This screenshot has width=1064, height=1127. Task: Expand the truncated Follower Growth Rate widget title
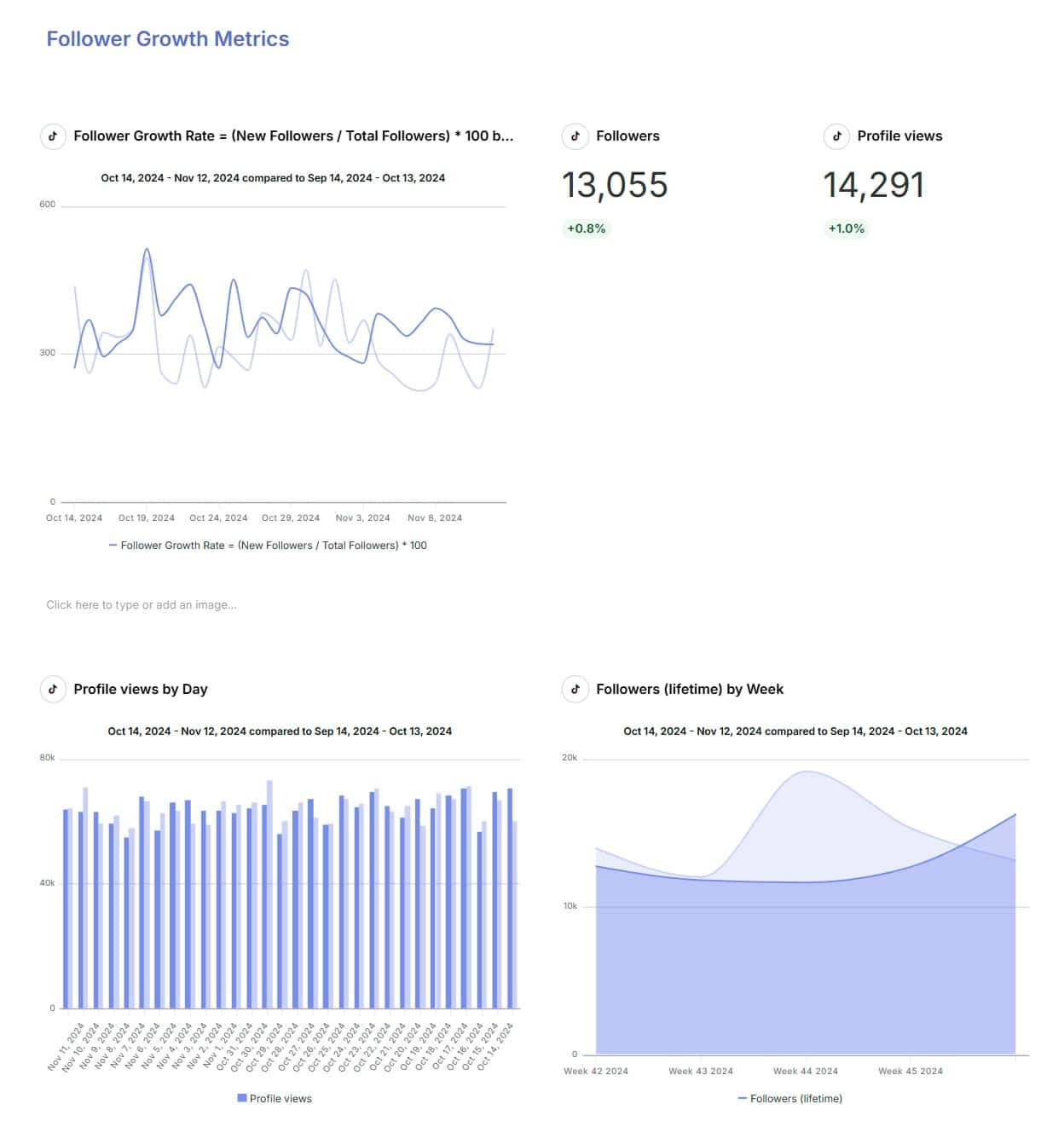pos(293,136)
